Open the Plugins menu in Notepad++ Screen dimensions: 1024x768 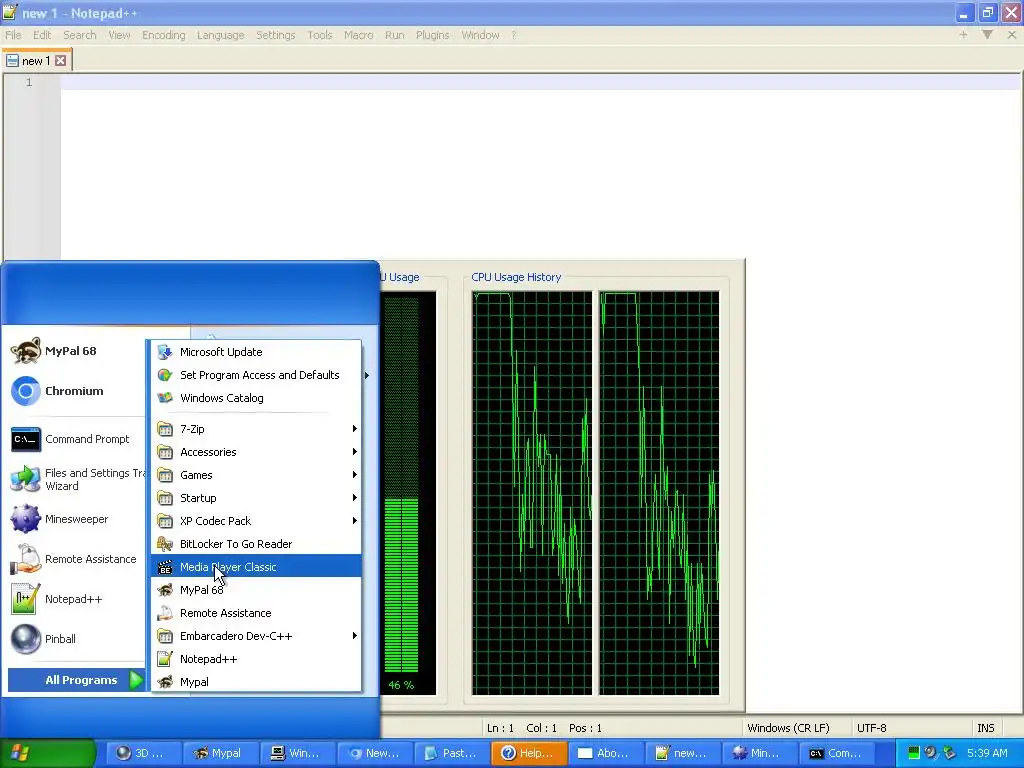click(432, 35)
